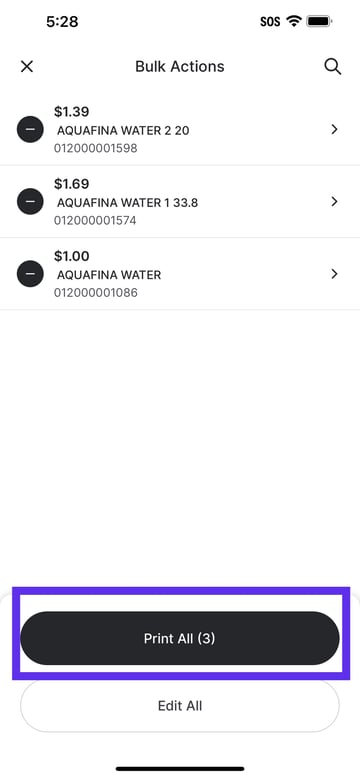Tap the Bulk Actions title
The height and width of the screenshot is (778, 360).
[180, 66]
